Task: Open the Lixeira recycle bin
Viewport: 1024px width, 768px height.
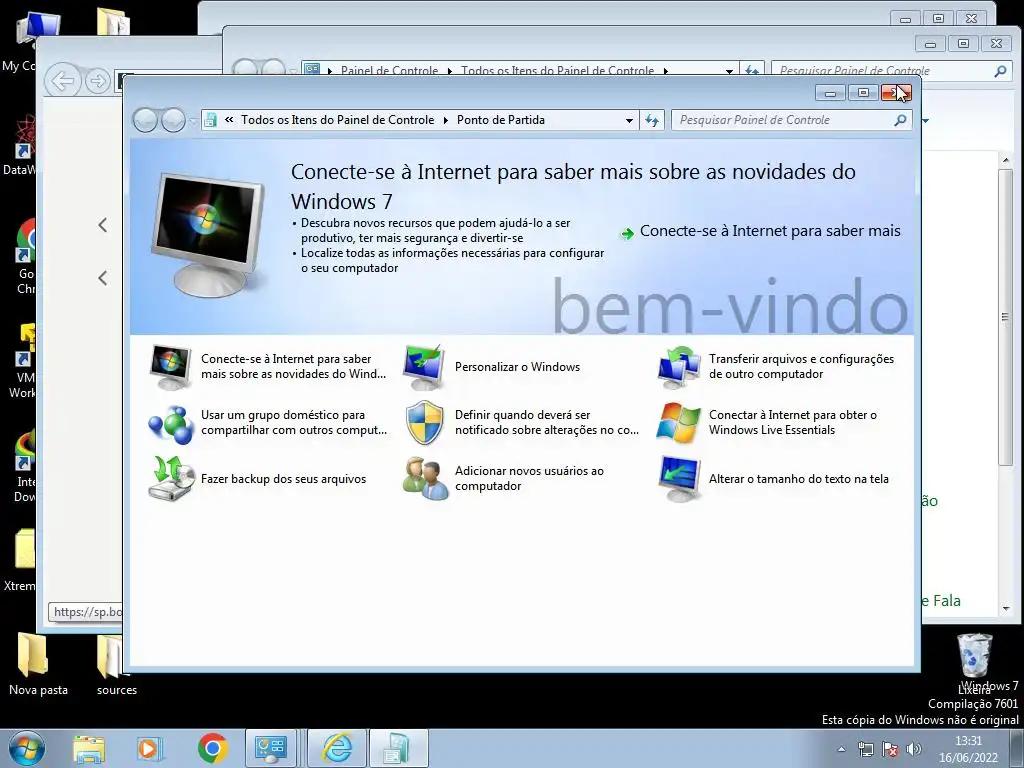Action: (x=974, y=656)
